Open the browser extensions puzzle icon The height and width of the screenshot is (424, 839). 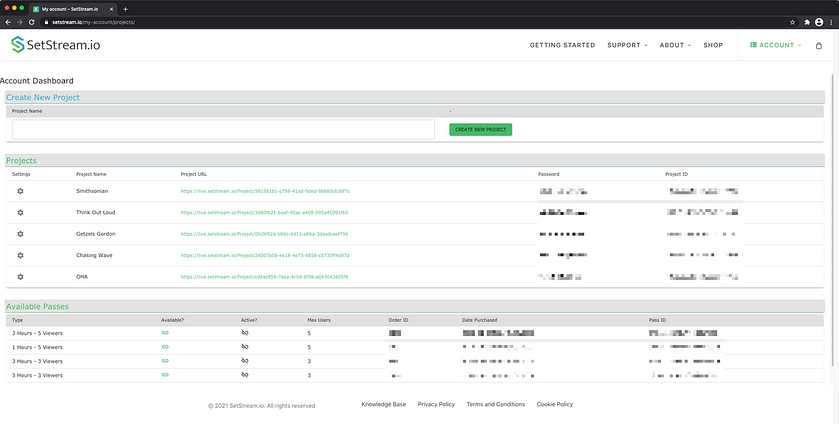[807, 22]
